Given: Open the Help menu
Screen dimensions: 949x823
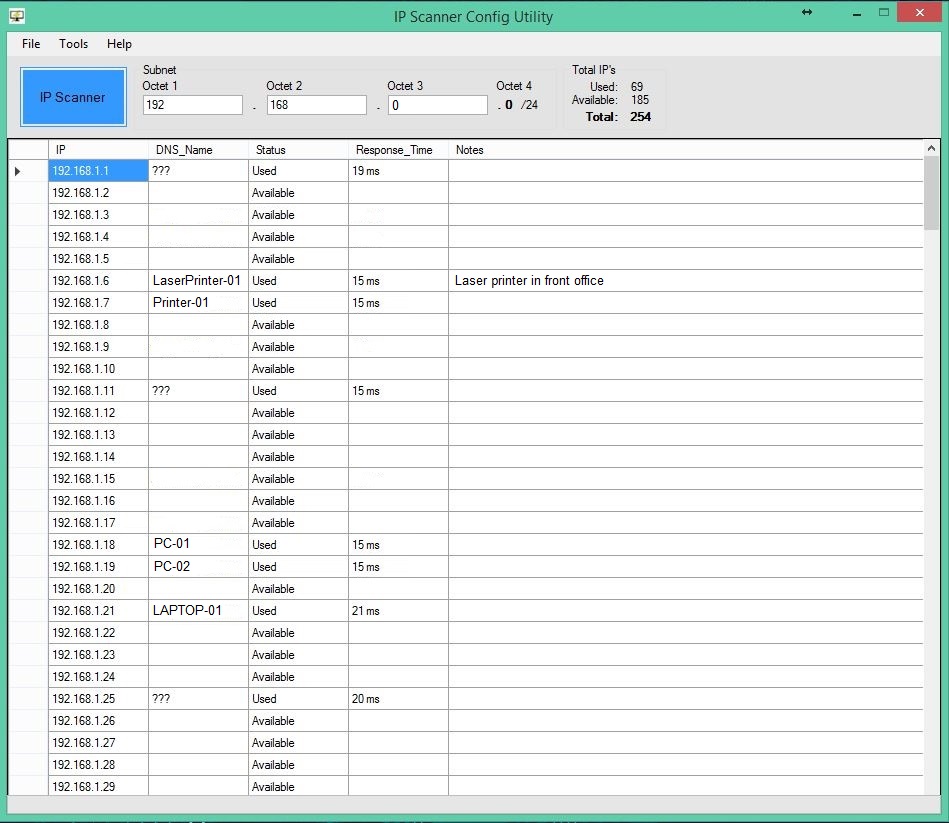Looking at the screenshot, I should pyautogui.click(x=119, y=44).
